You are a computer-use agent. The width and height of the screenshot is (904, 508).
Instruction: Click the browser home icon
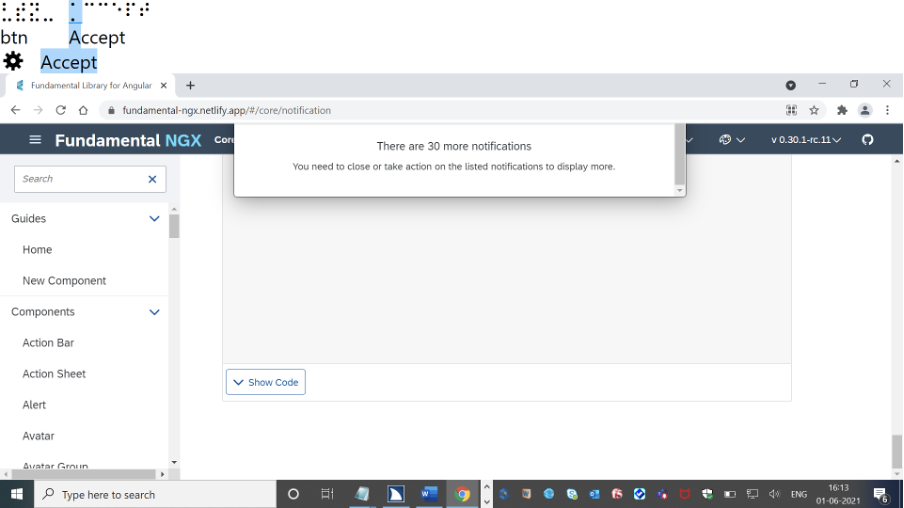(83, 110)
